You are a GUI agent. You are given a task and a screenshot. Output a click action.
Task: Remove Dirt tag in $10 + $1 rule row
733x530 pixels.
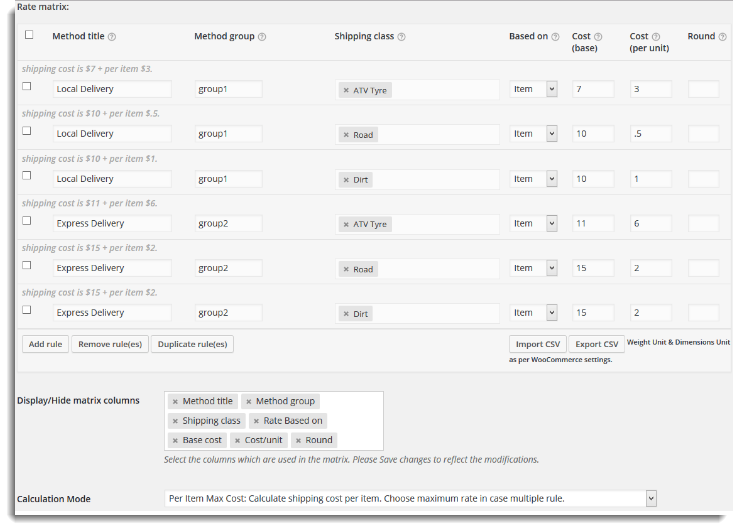coord(346,180)
